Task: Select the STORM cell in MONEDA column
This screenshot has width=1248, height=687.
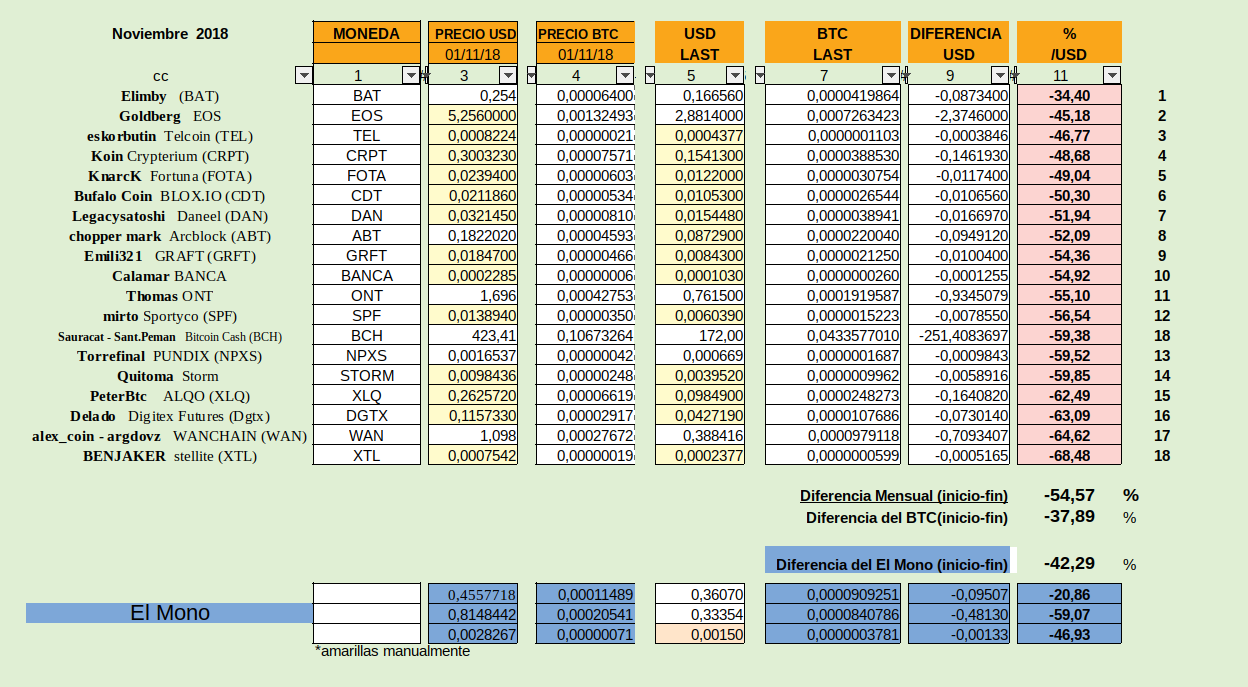Action: (367, 375)
